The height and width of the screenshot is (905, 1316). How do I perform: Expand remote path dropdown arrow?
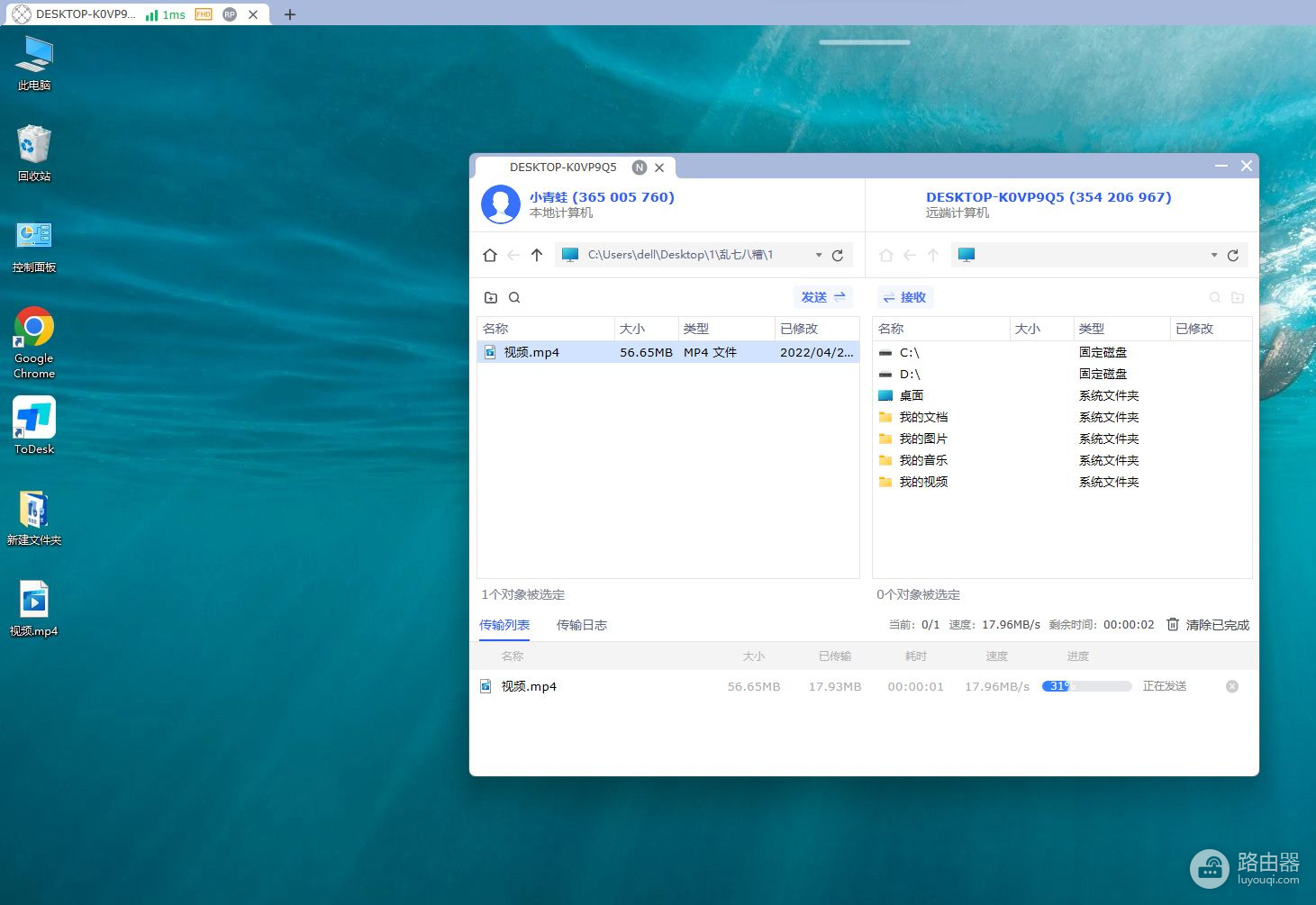[1214, 256]
